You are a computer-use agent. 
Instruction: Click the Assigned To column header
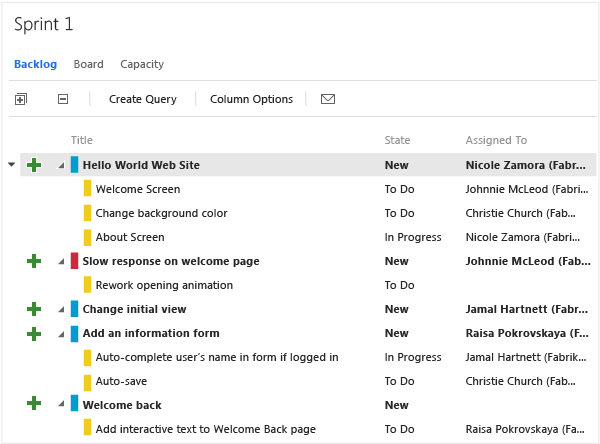coord(496,140)
